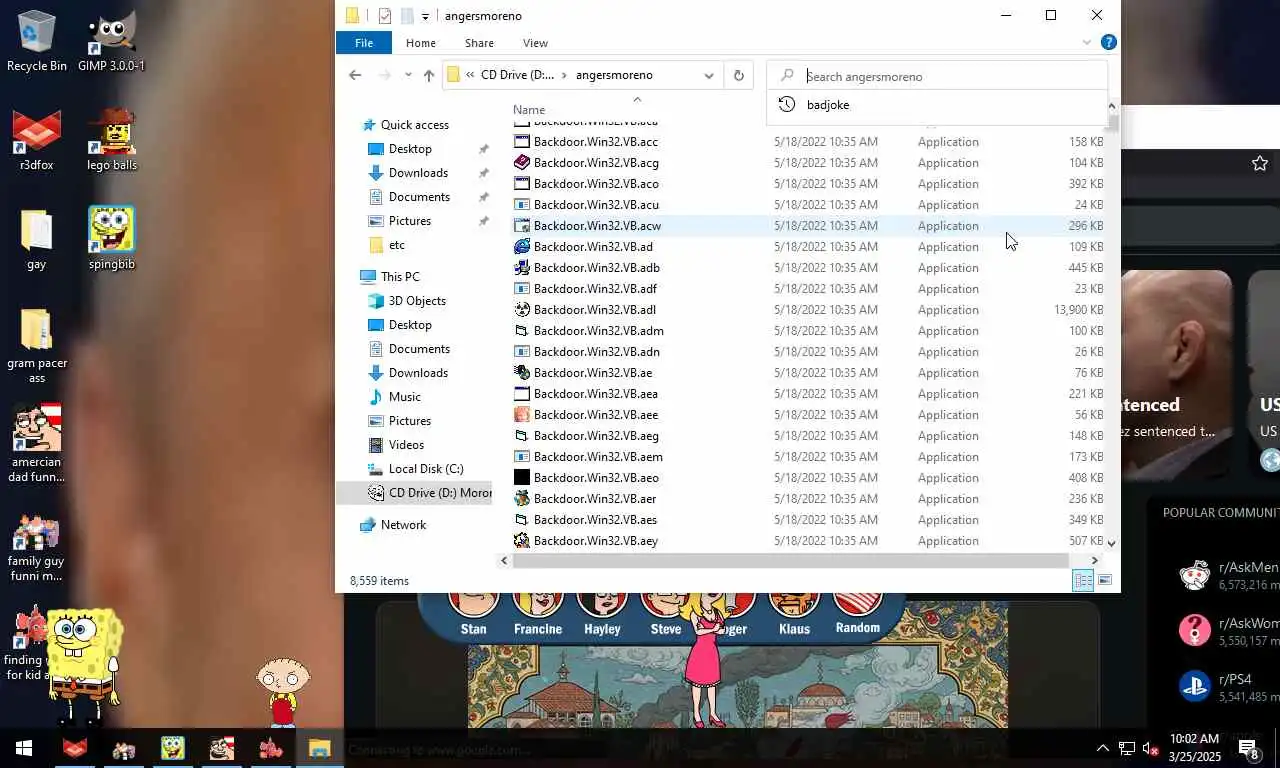Open the lego balls desktop shortcut
The height and width of the screenshot is (768, 1280).
[x=112, y=140]
